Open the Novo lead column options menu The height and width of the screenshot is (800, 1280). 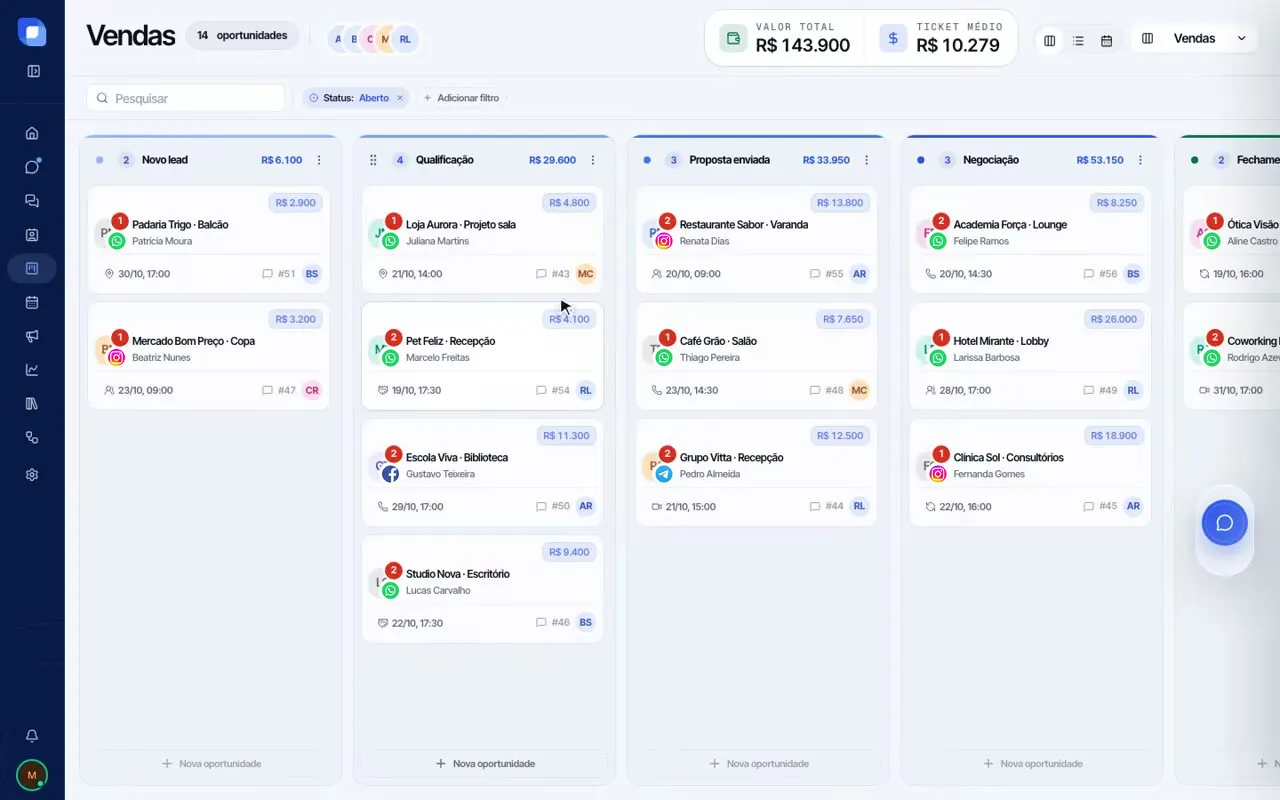point(319,160)
